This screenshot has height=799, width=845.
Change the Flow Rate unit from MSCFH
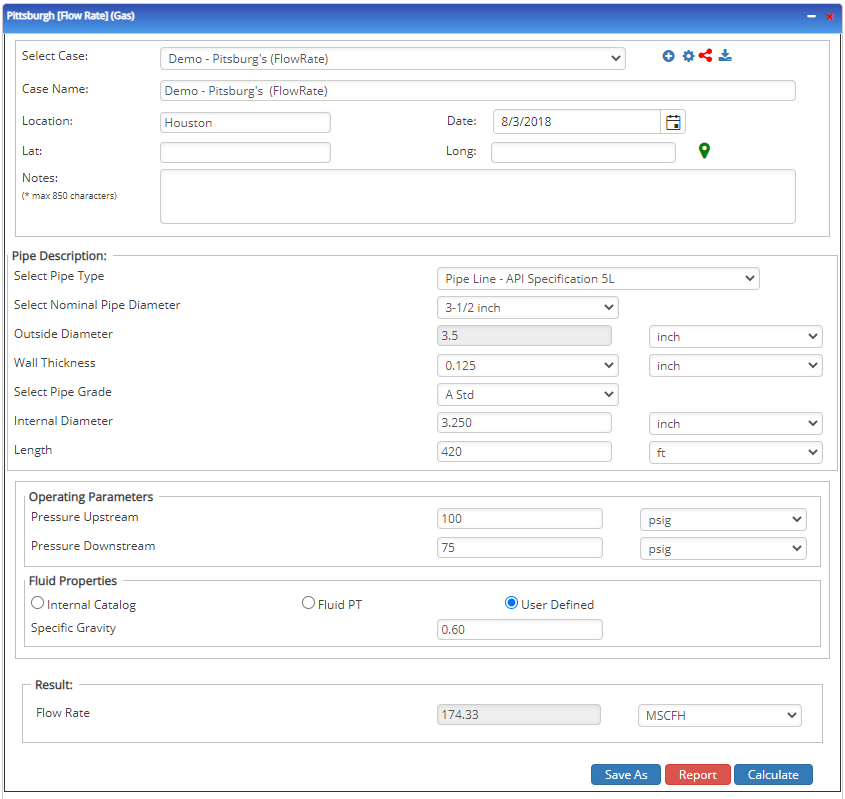pos(720,714)
